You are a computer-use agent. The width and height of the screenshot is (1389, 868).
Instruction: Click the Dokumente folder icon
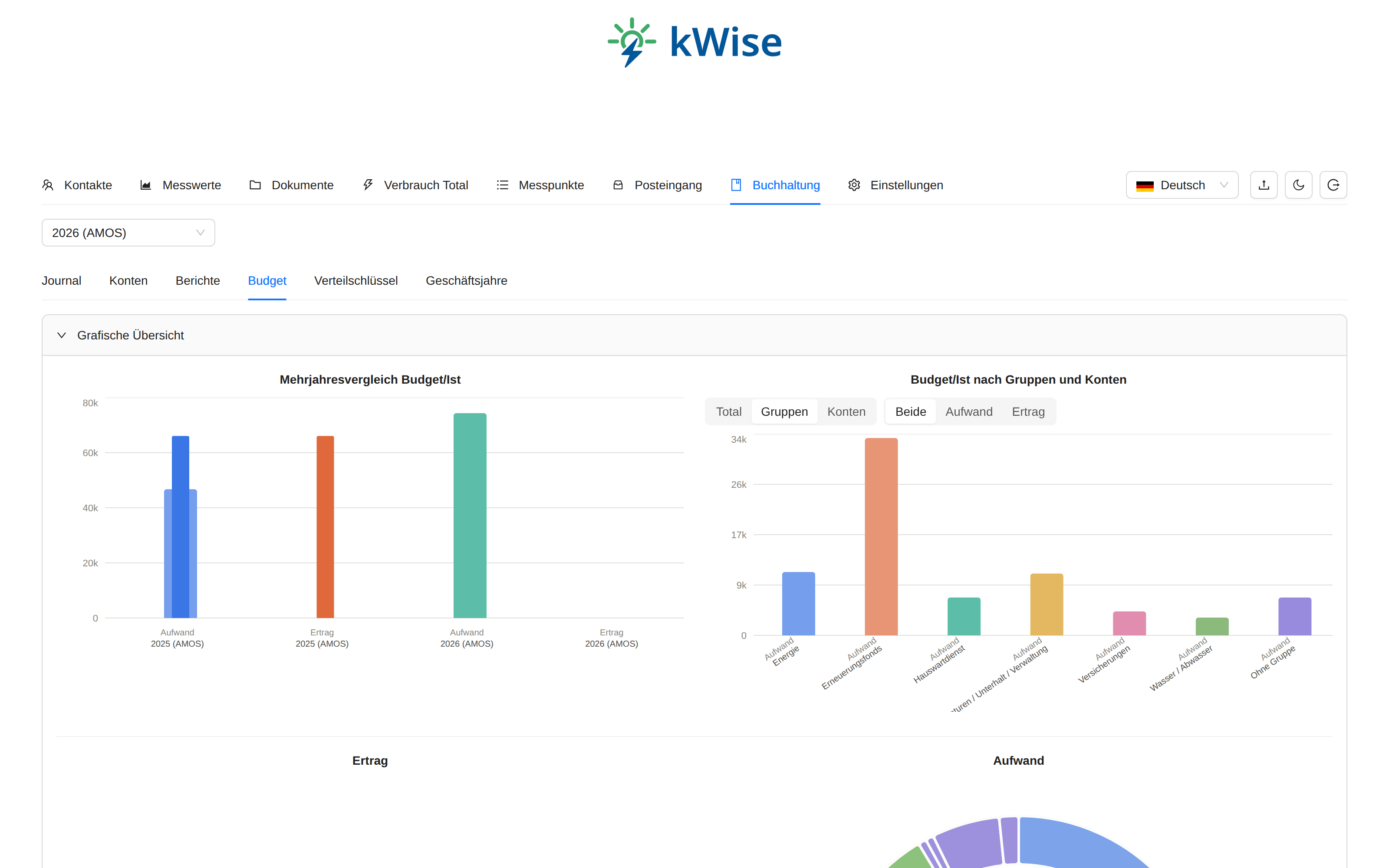[255, 185]
